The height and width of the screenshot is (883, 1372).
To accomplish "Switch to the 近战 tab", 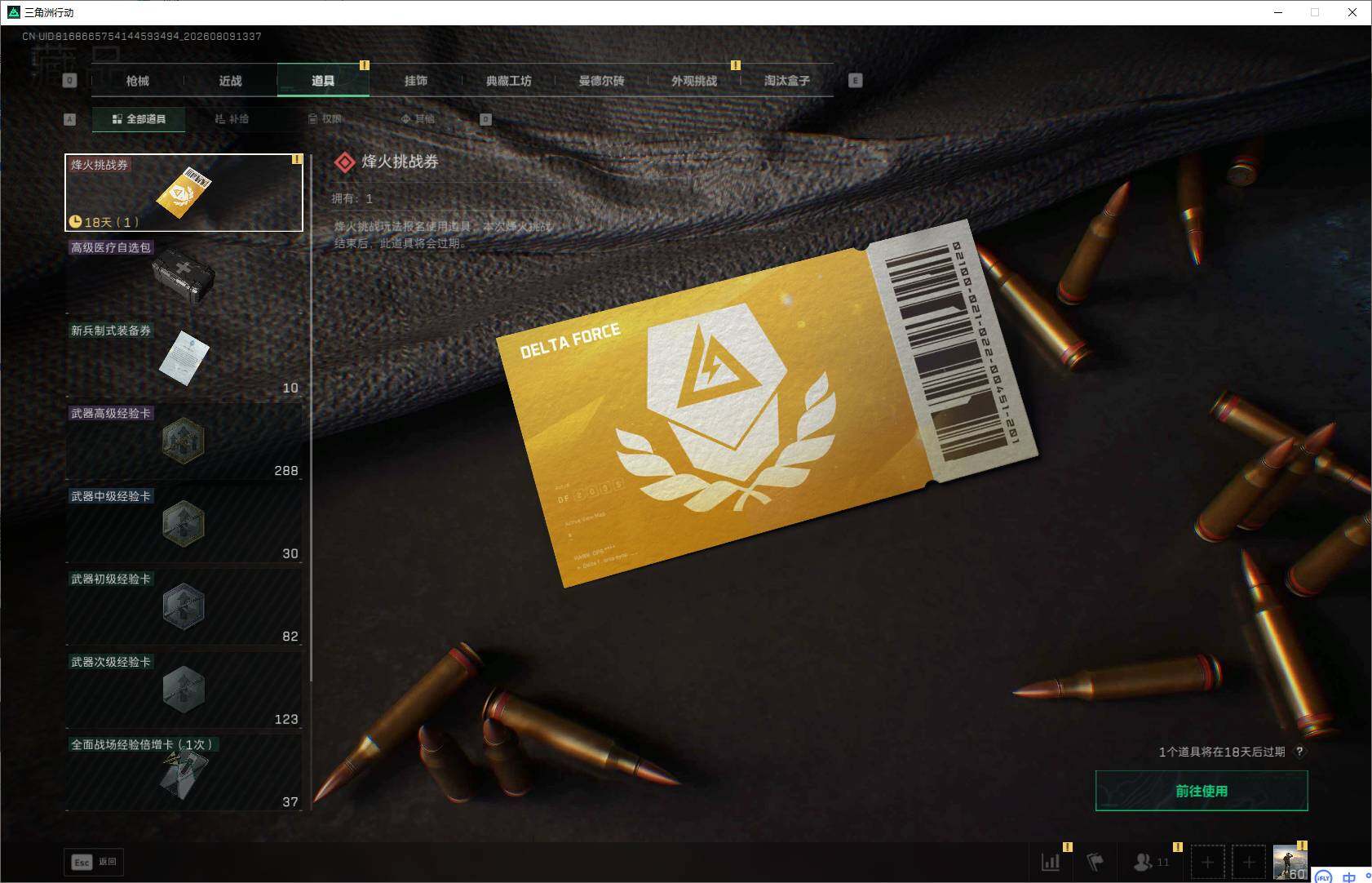I will point(231,81).
